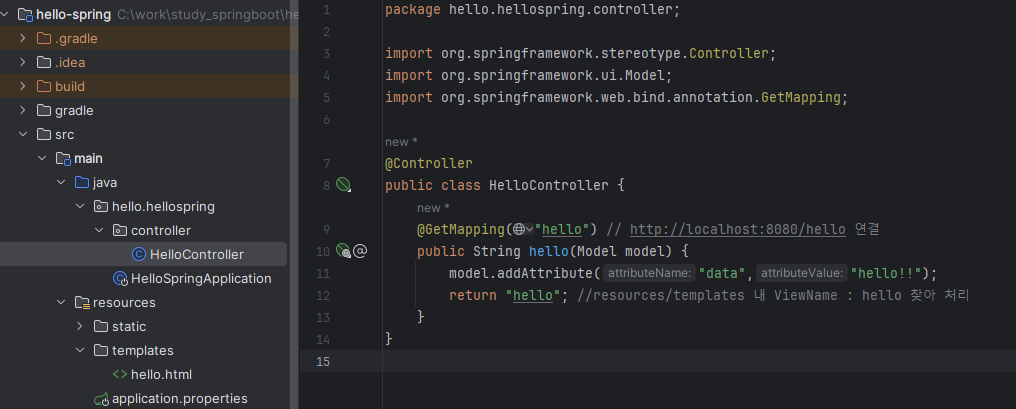
Task: Click the 'new *' hint above @Controller
Action: pyautogui.click(x=400, y=141)
